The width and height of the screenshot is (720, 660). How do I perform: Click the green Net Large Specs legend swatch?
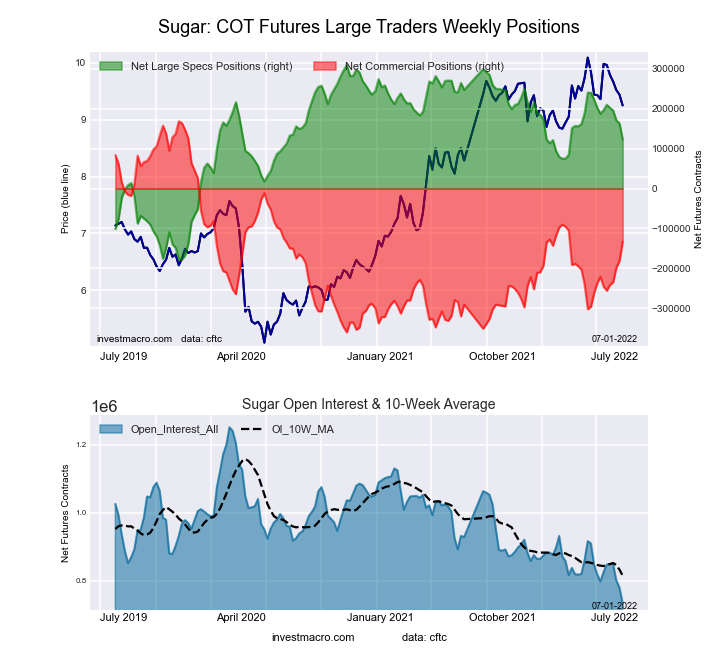[111, 66]
